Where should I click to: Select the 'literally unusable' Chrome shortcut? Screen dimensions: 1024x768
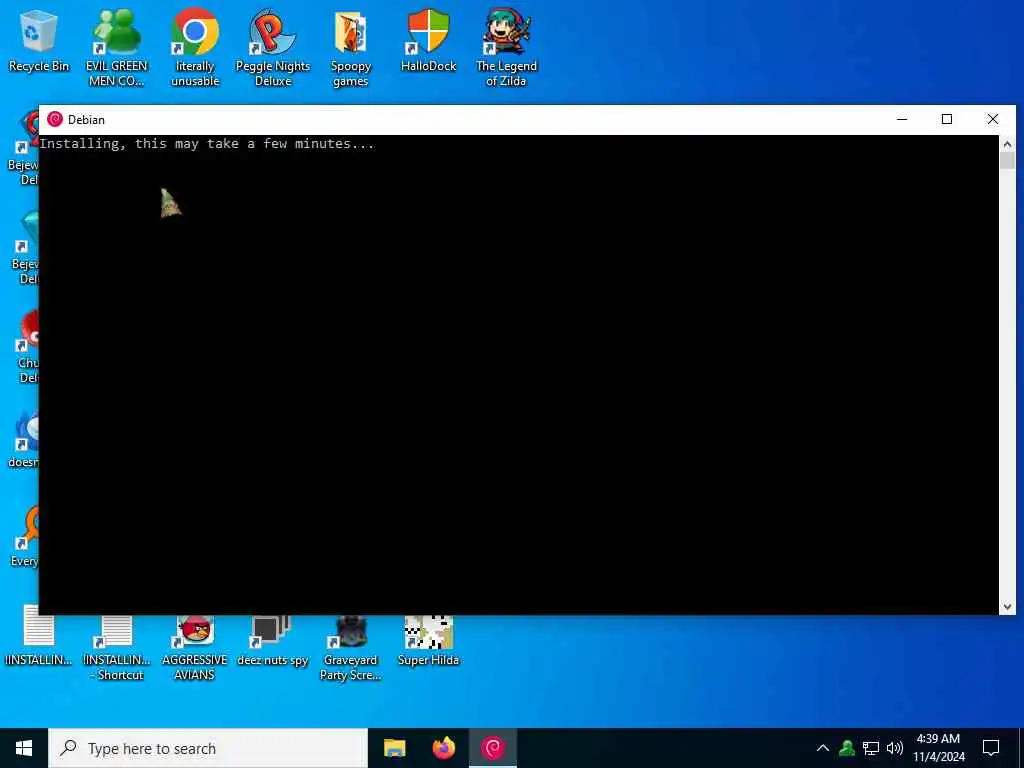point(195,48)
